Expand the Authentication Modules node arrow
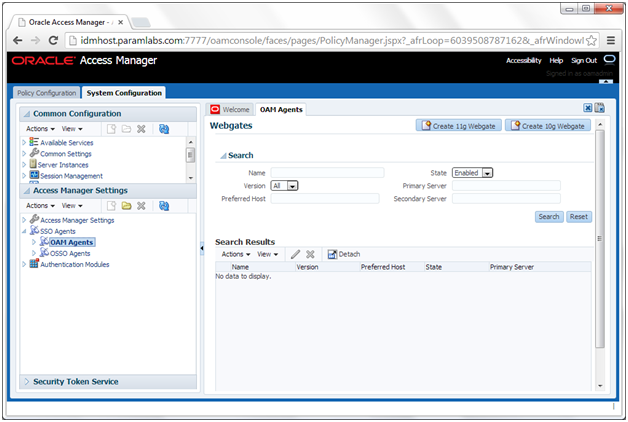Screen dimensions: 628x422 [x=24, y=264]
